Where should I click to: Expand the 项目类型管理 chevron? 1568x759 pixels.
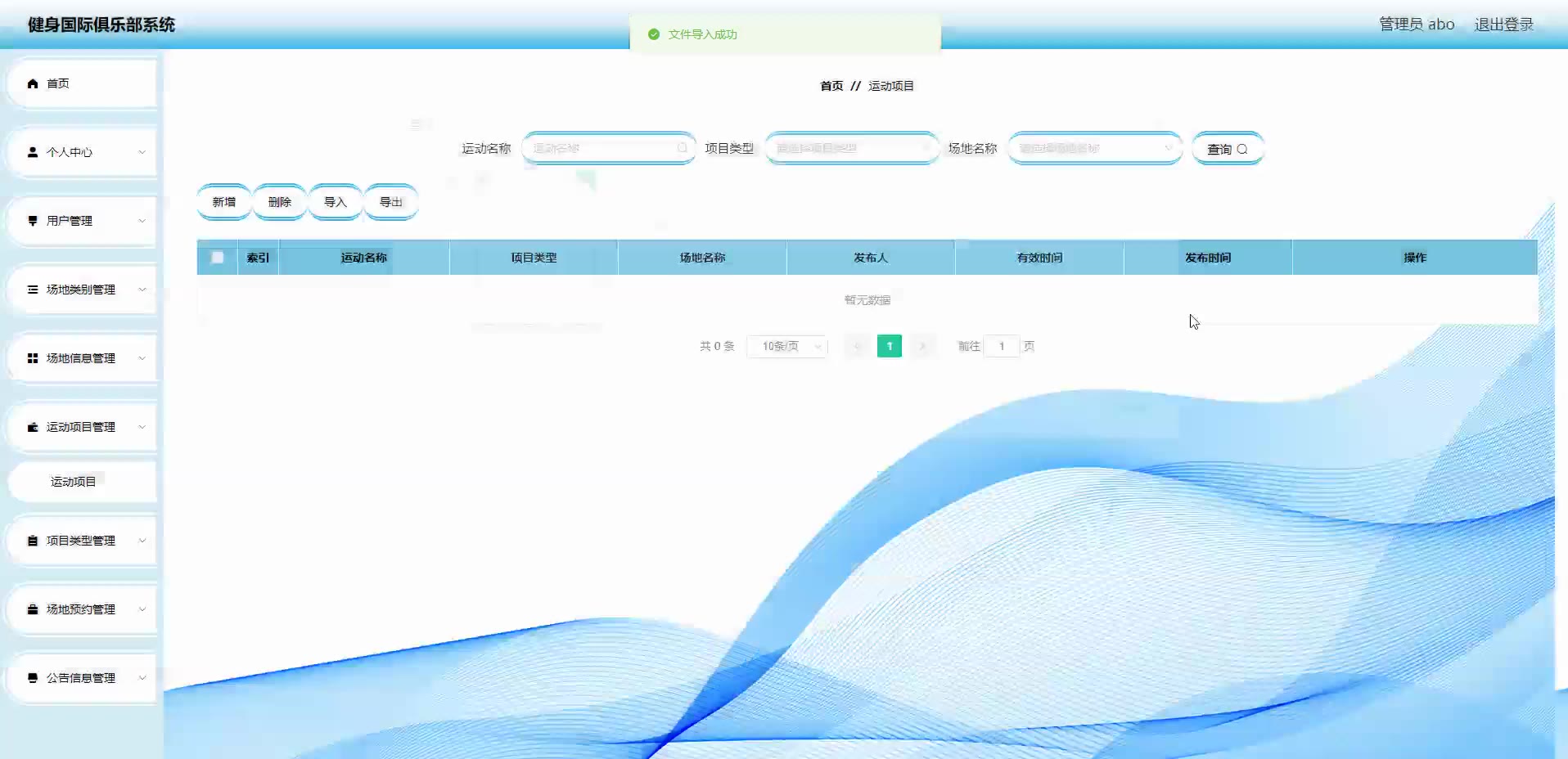coord(142,541)
